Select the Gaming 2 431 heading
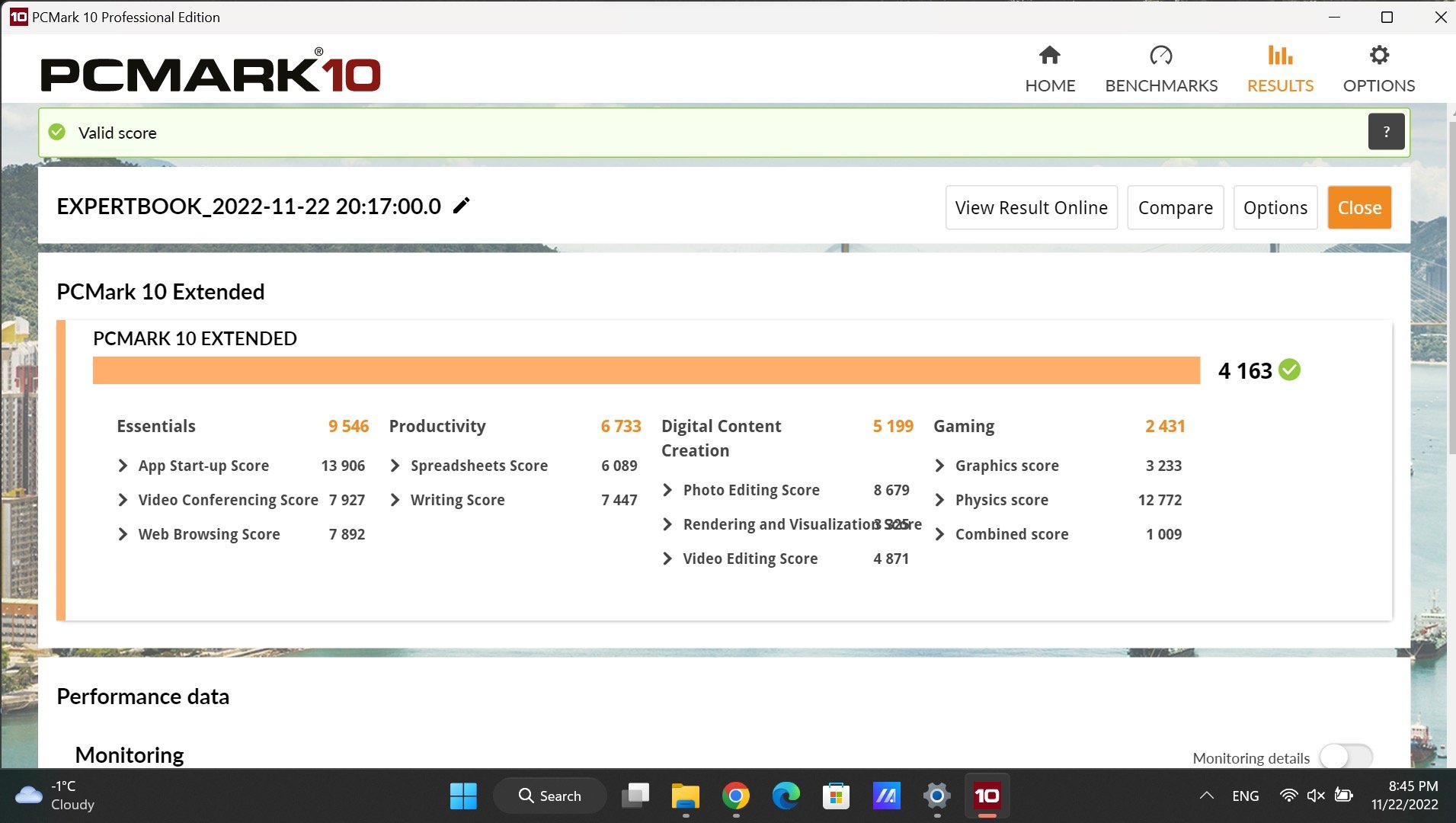This screenshot has width=1456, height=823. click(x=1059, y=426)
